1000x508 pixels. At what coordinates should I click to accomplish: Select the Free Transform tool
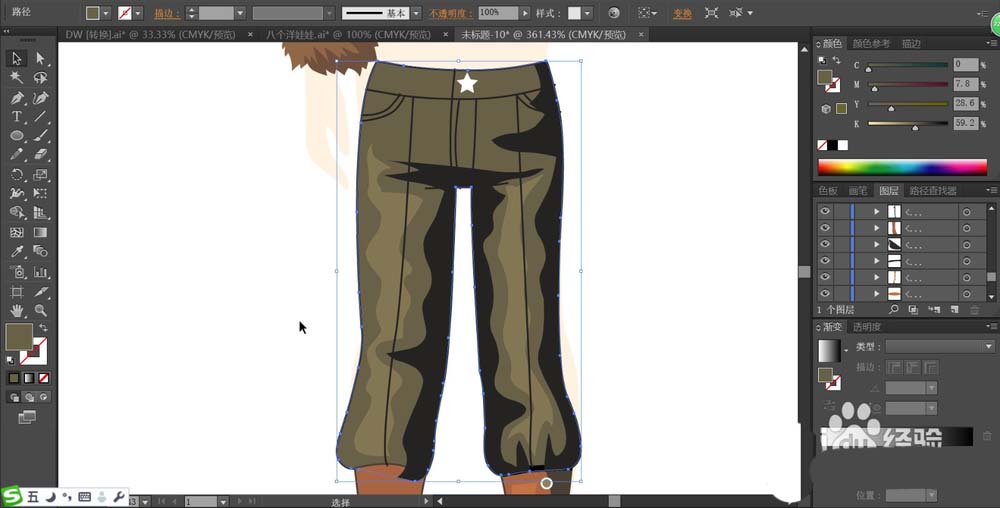coord(41,194)
